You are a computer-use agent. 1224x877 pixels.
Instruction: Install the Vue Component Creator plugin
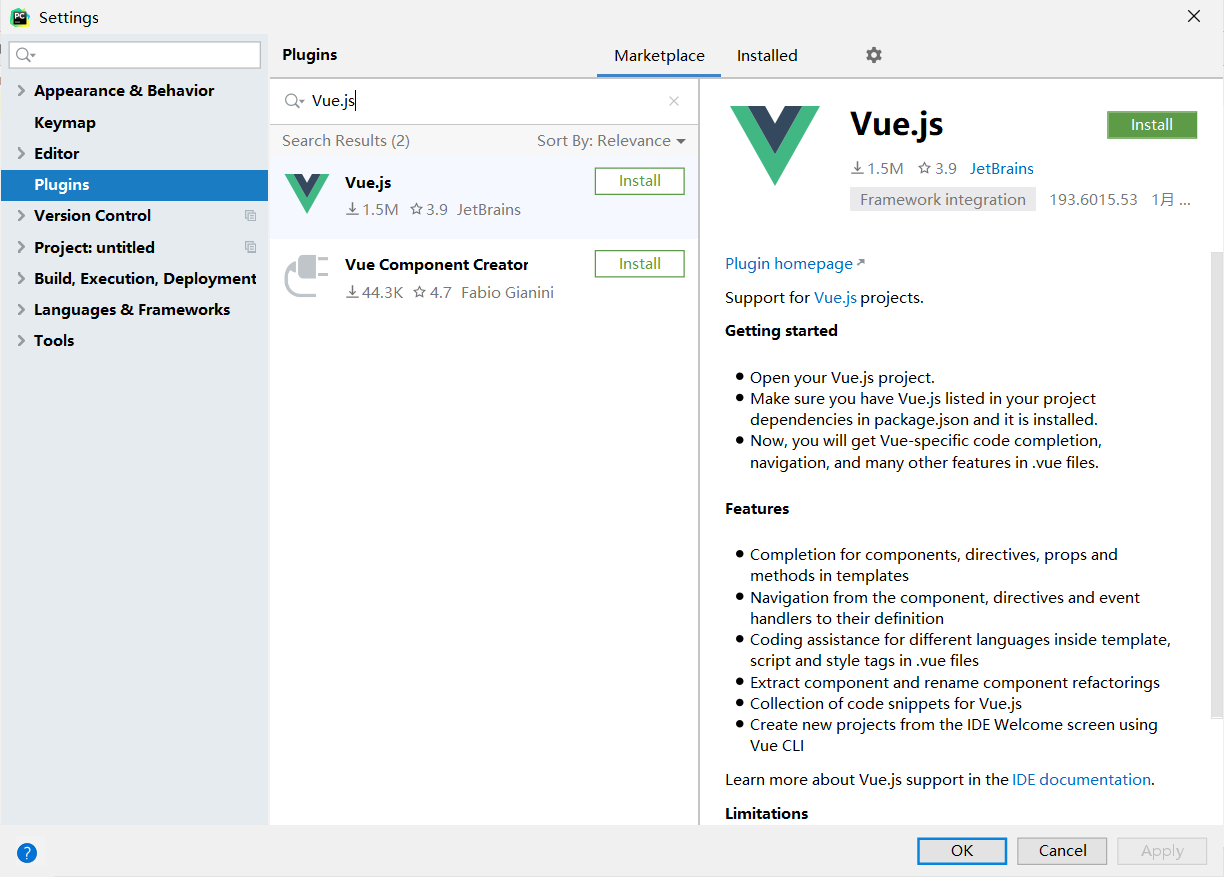tap(640, 264)
